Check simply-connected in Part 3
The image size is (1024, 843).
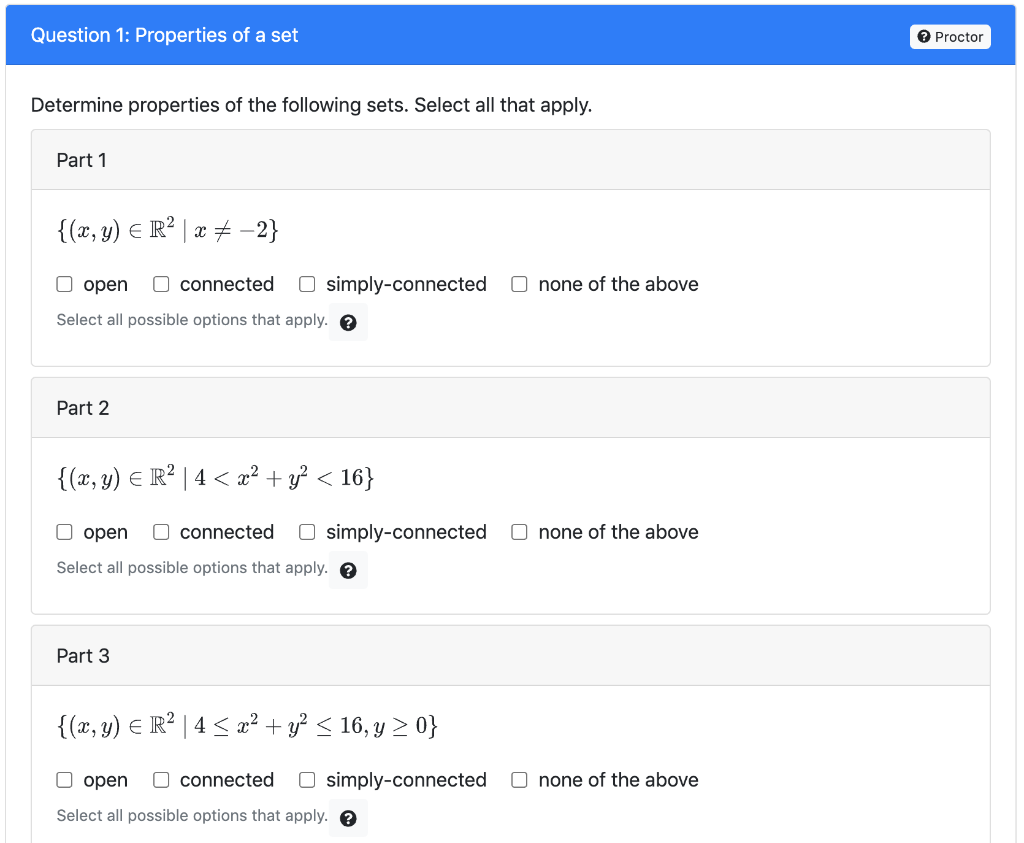(x=307, y=780)
